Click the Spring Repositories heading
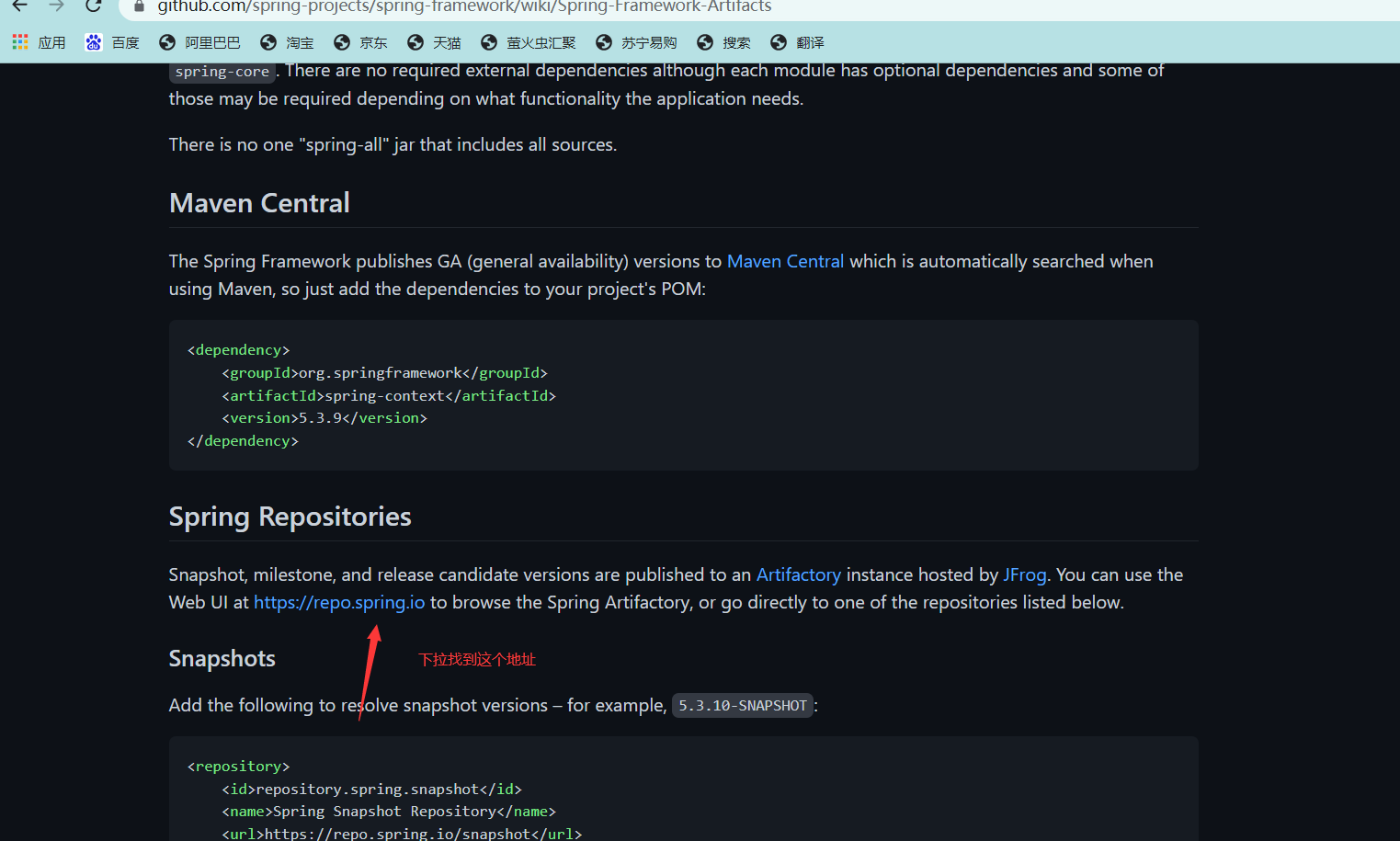The height and width of the screenshot is (841, 1400). 290,517
